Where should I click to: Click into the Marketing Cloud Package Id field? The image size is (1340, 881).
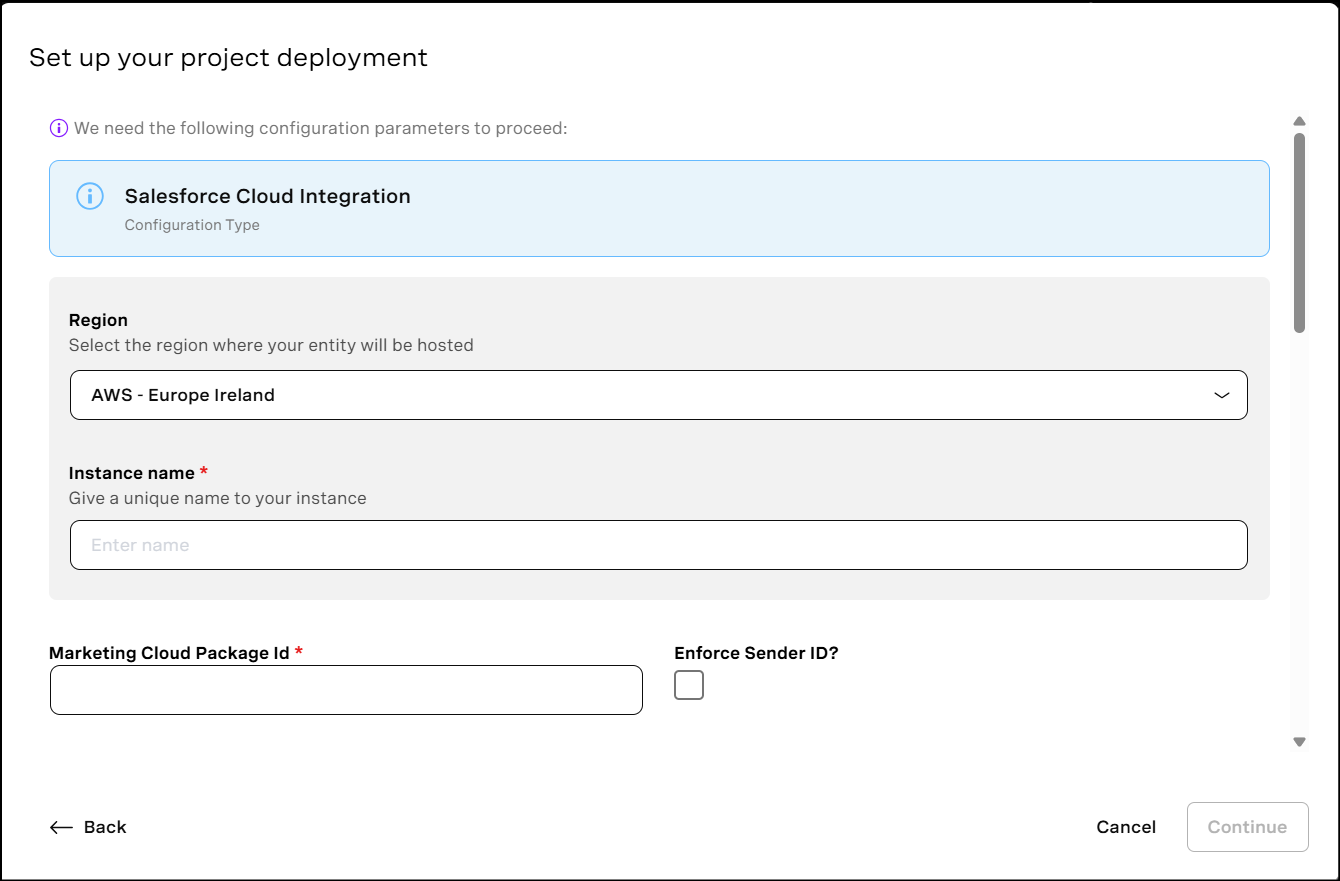(x=346, y=690)
